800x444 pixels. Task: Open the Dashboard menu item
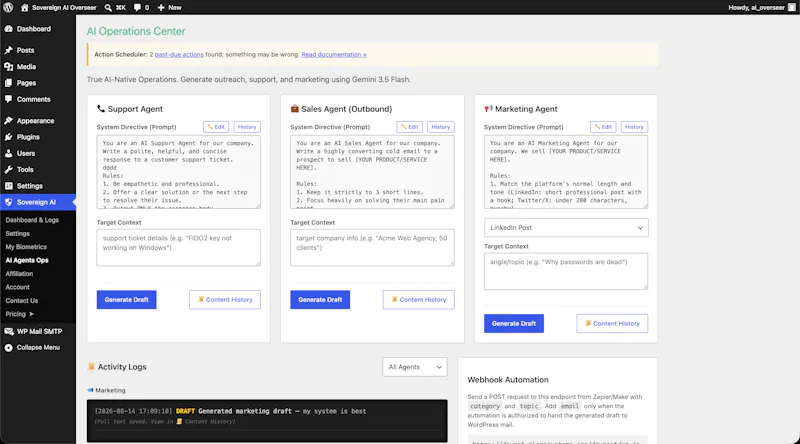(x=38, y=29)
